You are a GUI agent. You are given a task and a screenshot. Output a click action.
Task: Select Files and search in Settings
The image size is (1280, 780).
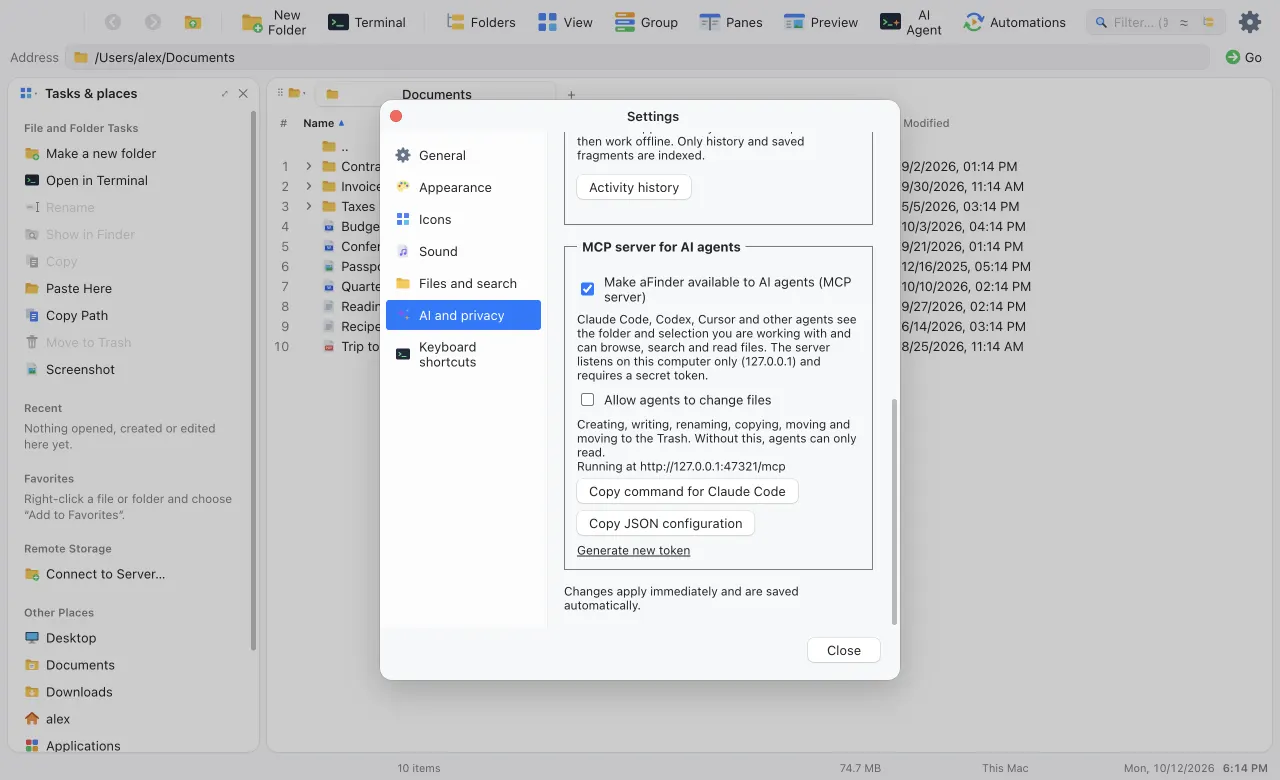point(463,283)
